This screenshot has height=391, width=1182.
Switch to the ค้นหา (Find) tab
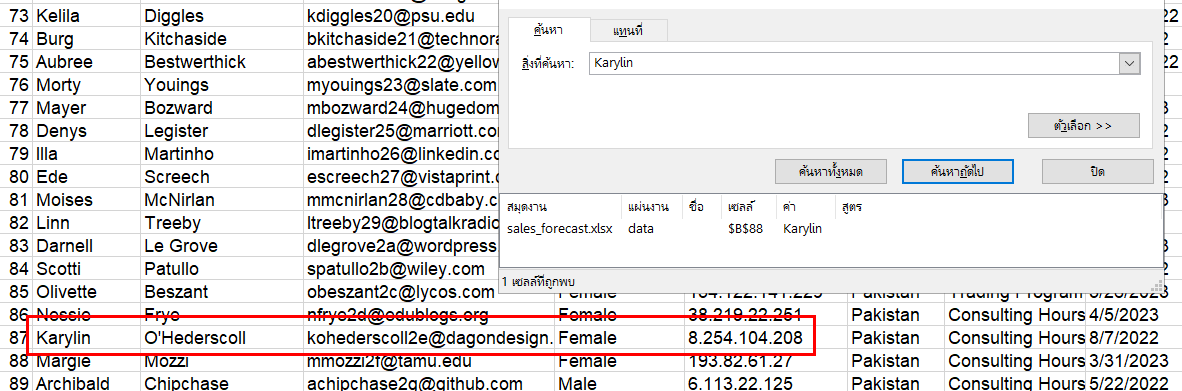tap(549, 30)
